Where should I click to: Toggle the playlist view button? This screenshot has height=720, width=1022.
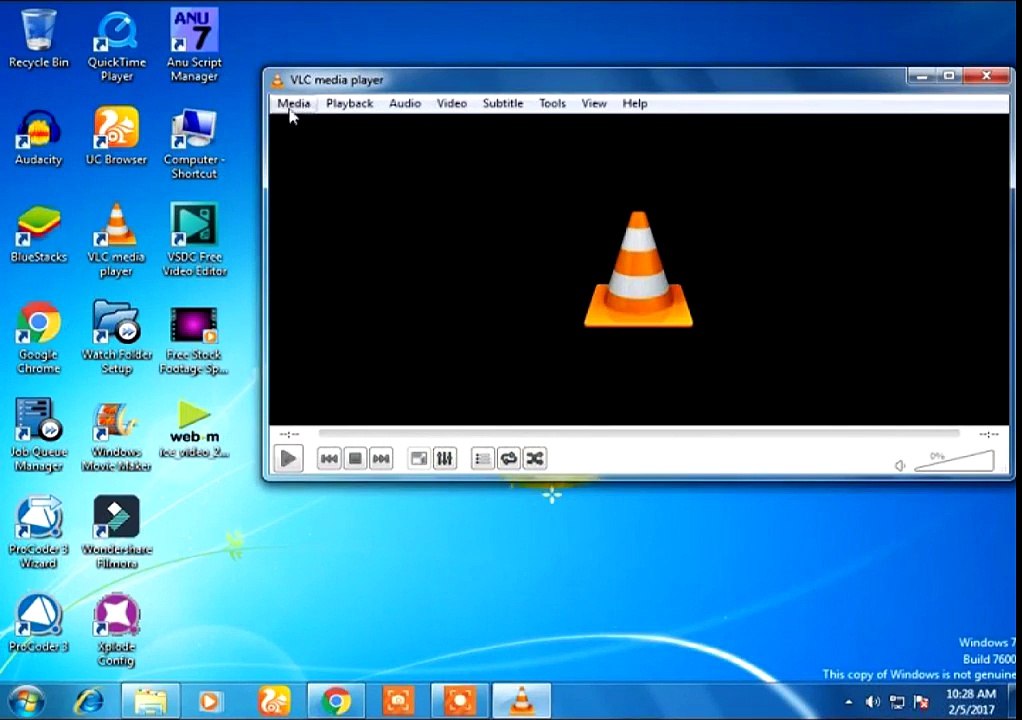click(482, 459)
